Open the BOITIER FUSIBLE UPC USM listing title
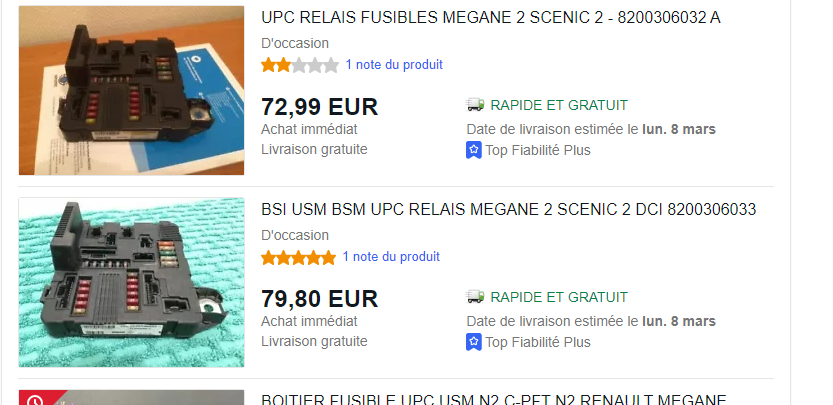Viewport: 833px width, 405px height. tap(494, 399)
